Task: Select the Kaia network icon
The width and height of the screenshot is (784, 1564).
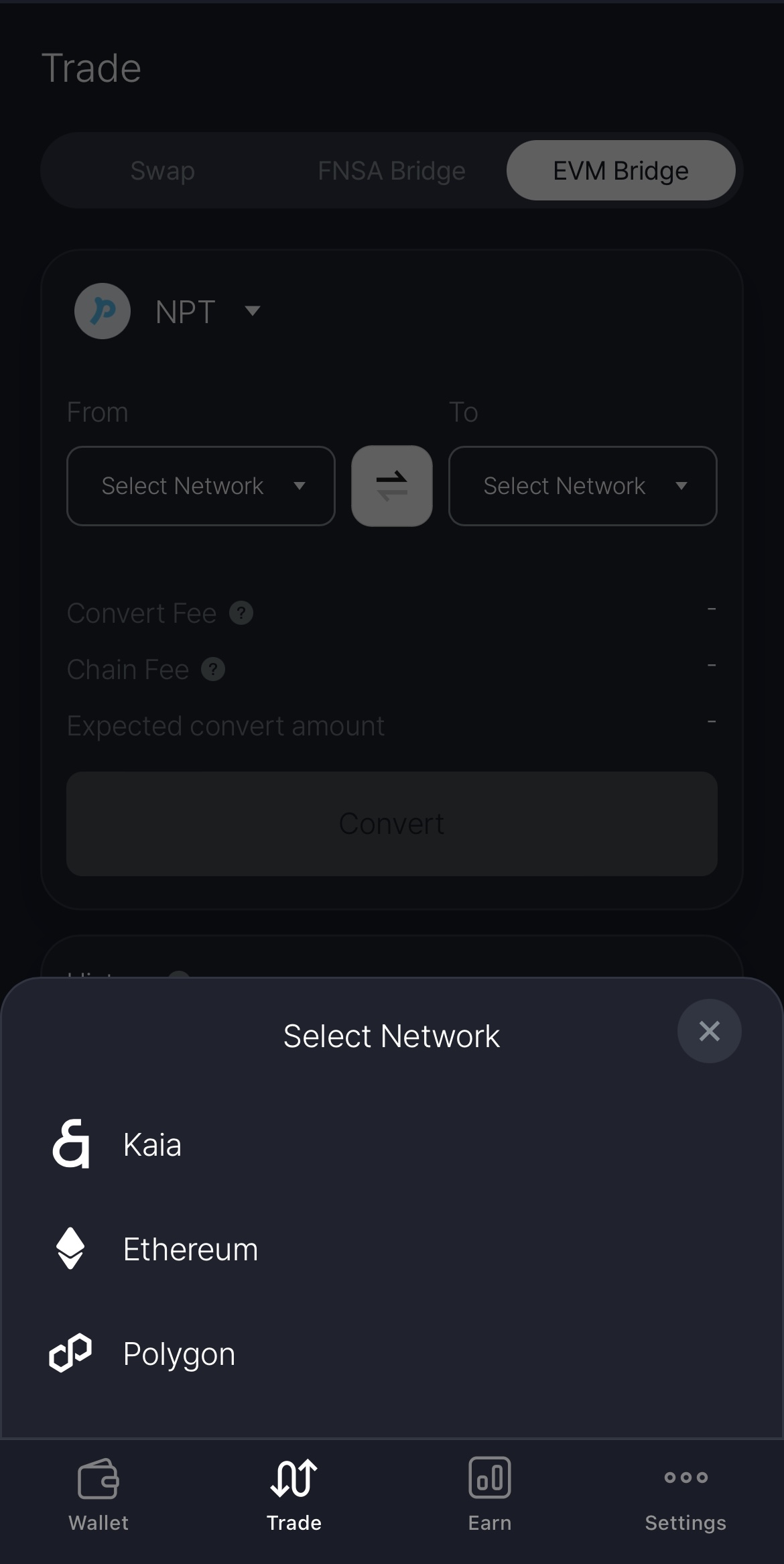Action: [71, 1144]
